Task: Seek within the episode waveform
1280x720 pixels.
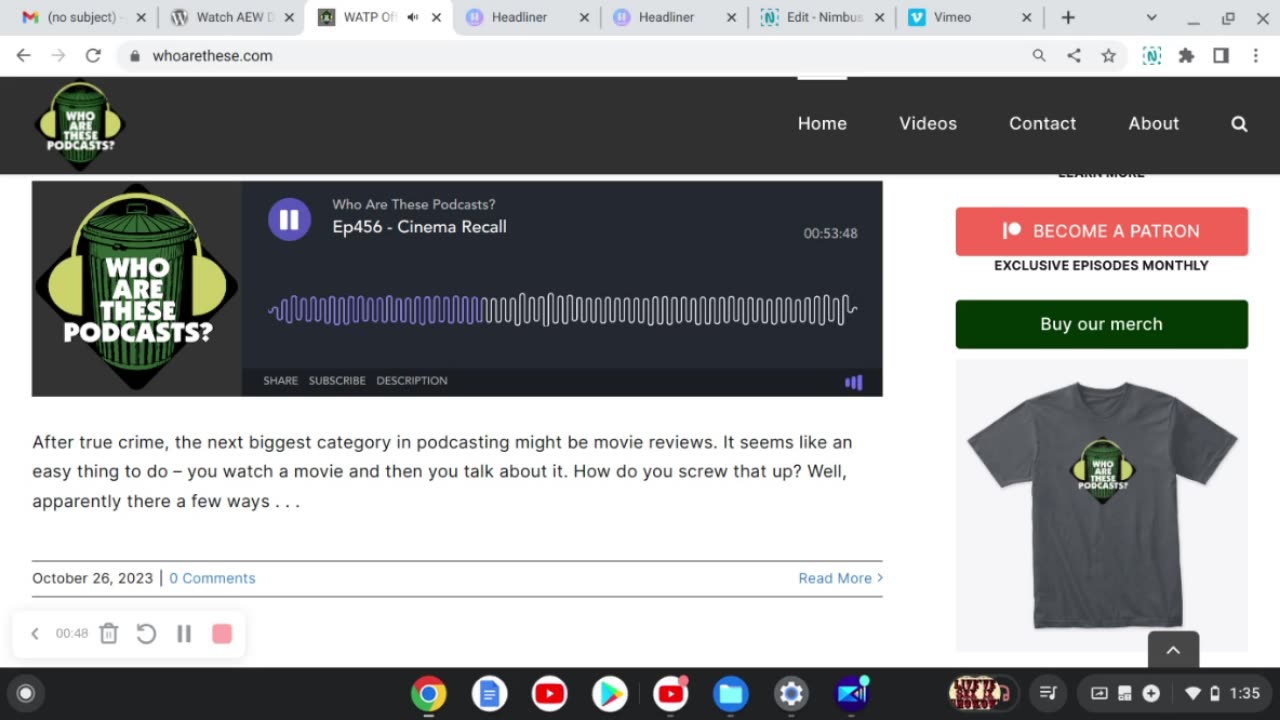Action: (563, 310)
